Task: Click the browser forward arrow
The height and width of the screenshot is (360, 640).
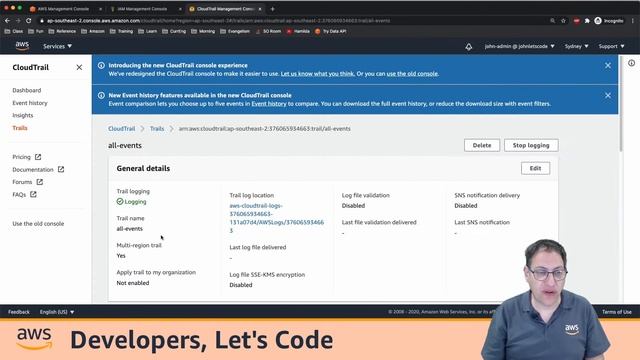Action: 18,20
